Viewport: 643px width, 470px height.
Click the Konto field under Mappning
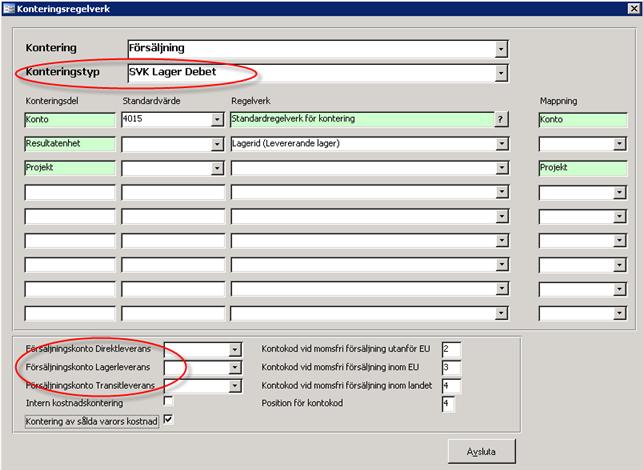[x=582, y=120]
